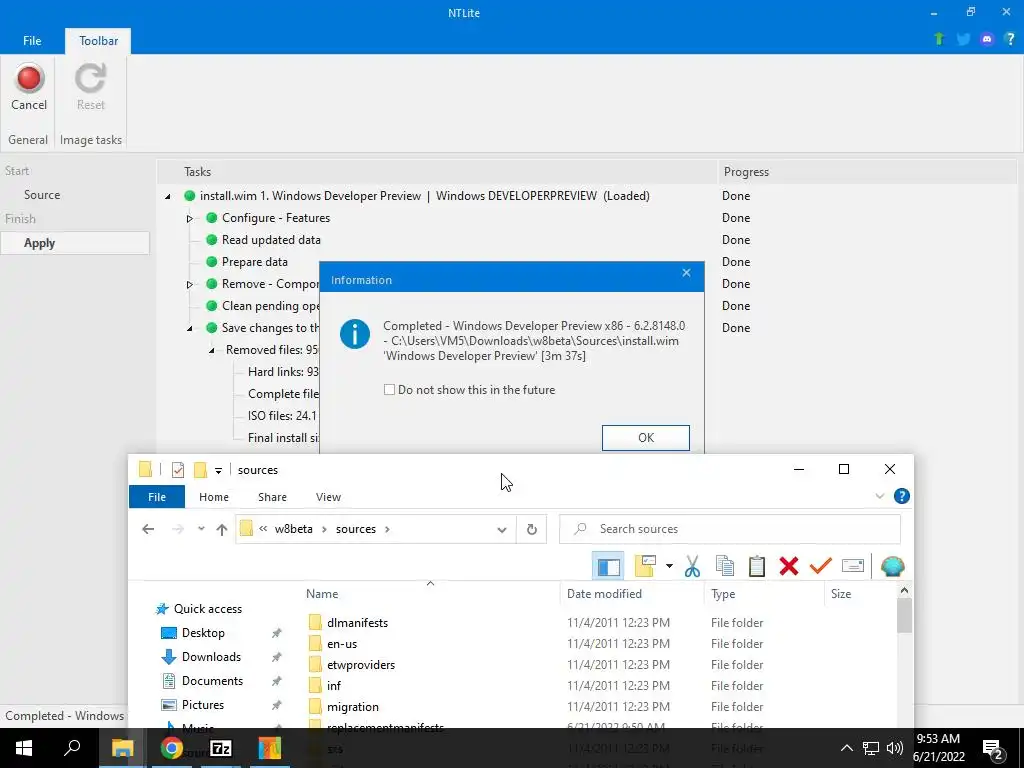
Task: Open the NTLite taskbar icon
Action: [x=269, y=748]
